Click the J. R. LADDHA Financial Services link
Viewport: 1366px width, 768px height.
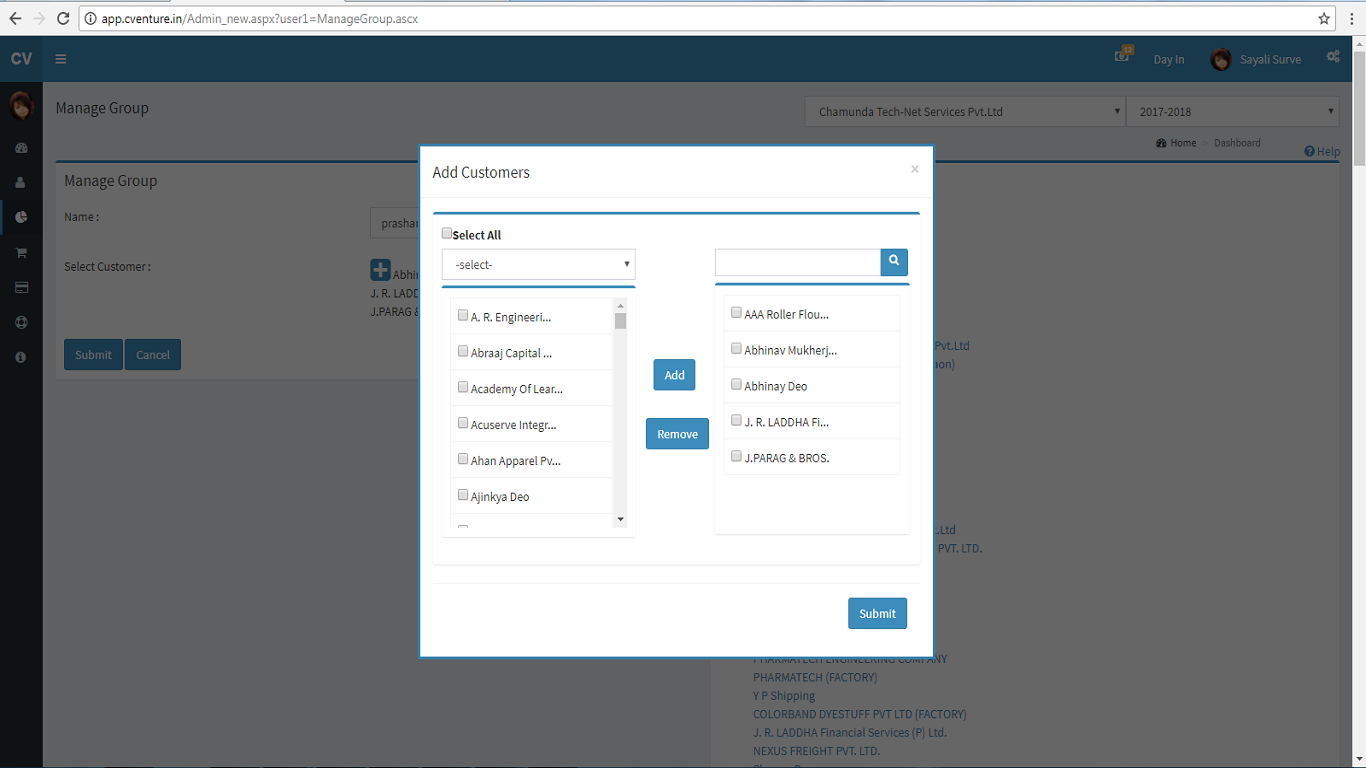coord(850,733)
